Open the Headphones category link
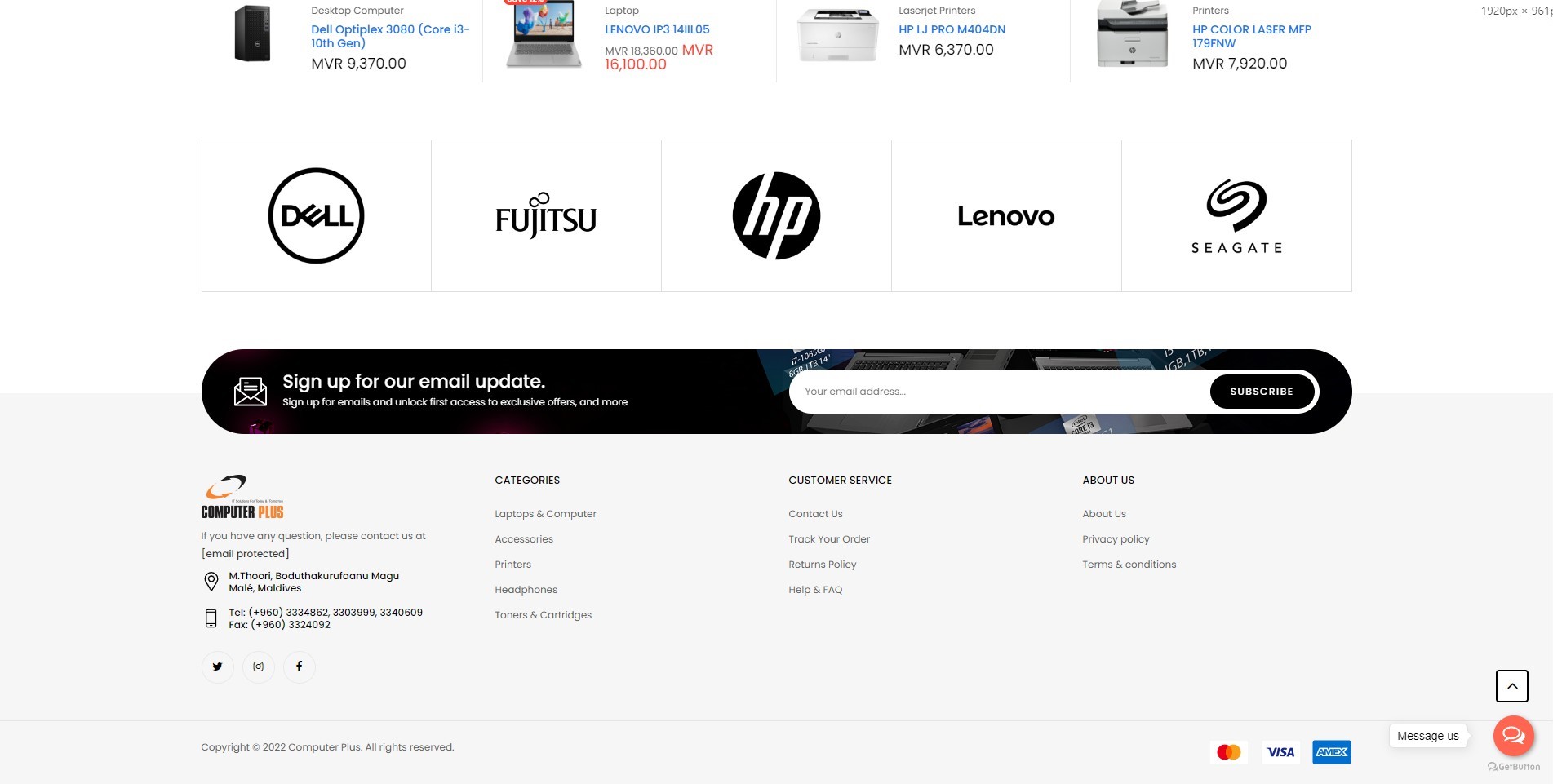The image size is (1553, 784). [526, 590]
